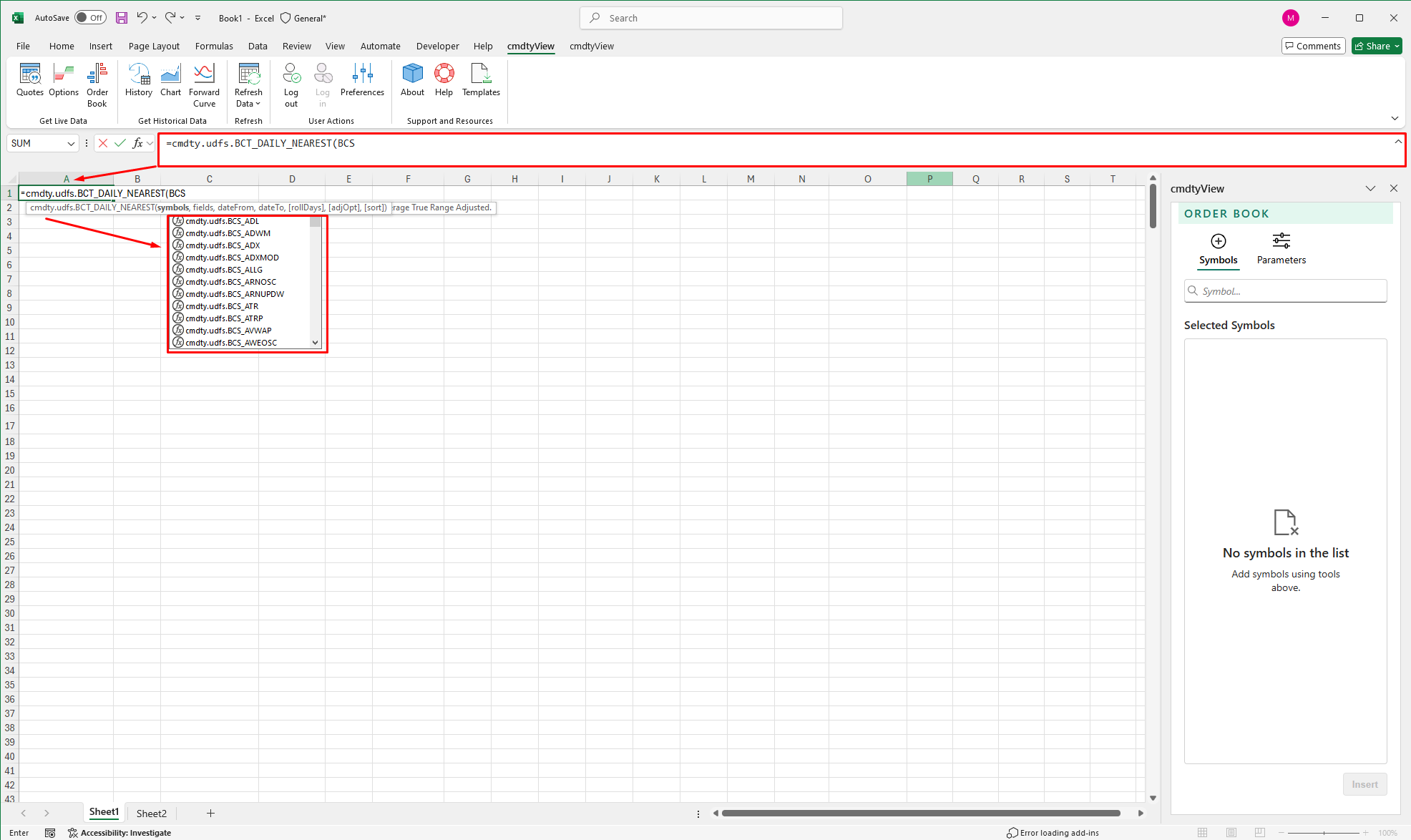The height and width of the screenshot is (840, 1411).
Task: Click the Symbol search field
Action: click(x=1285, y=290)
